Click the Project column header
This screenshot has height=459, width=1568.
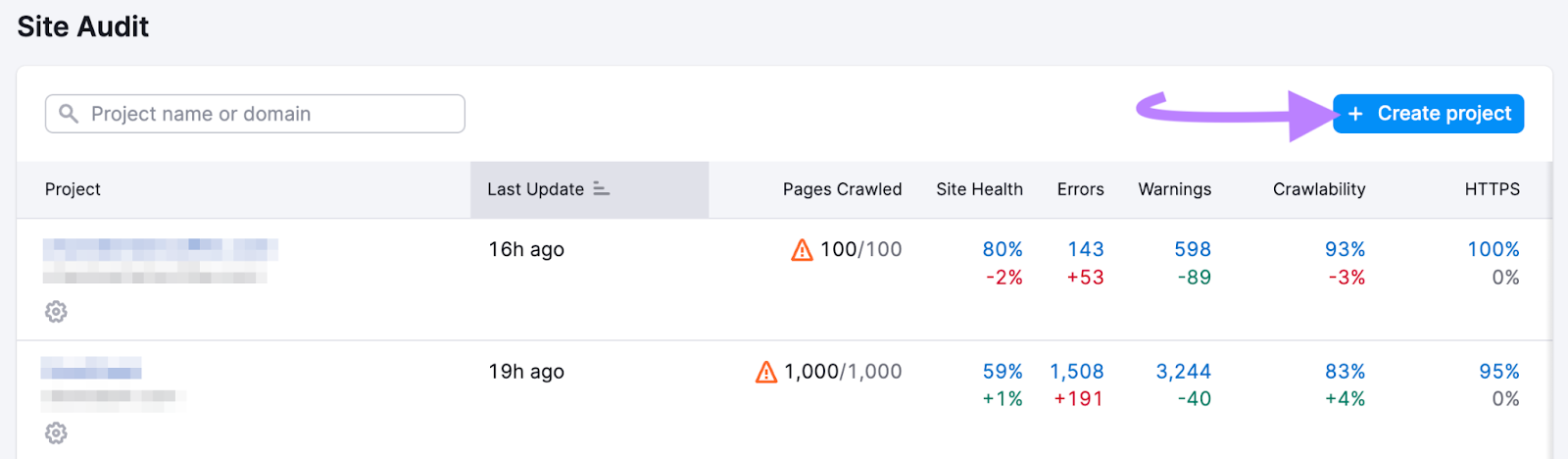coord(73,189)
